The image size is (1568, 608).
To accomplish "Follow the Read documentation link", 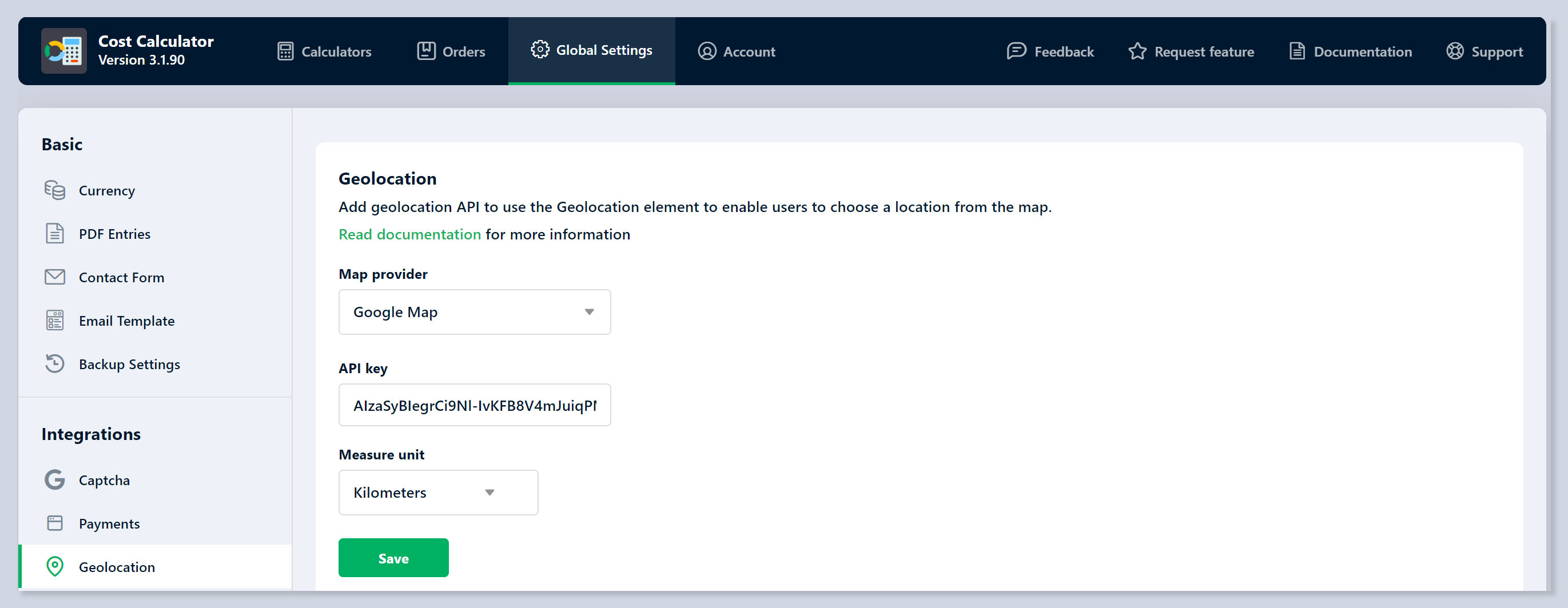I will [409, 235].
